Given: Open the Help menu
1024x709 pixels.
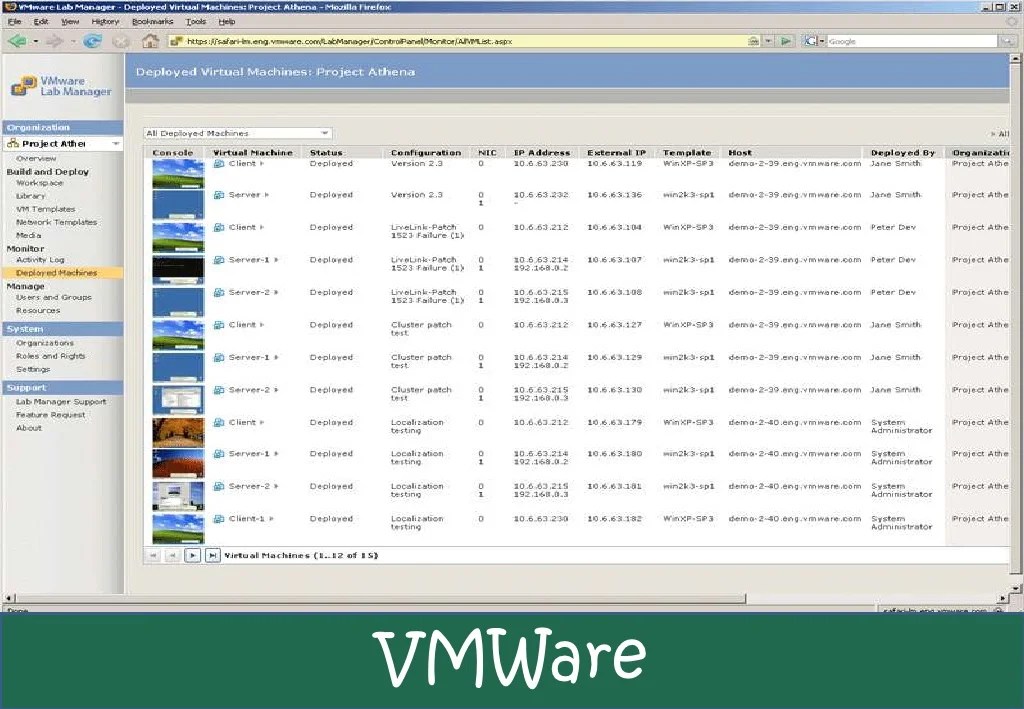Looking at the screenshot, I should [227, 22].
